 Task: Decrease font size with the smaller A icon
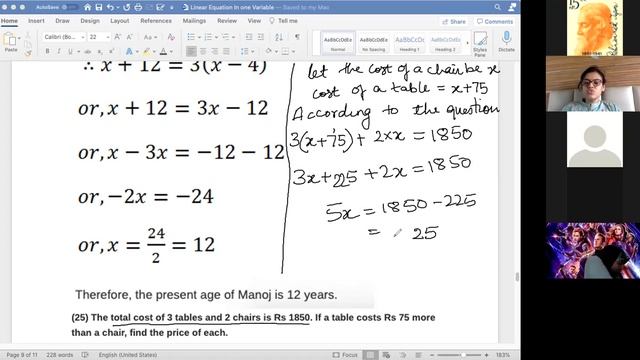[x=129, y=37]
